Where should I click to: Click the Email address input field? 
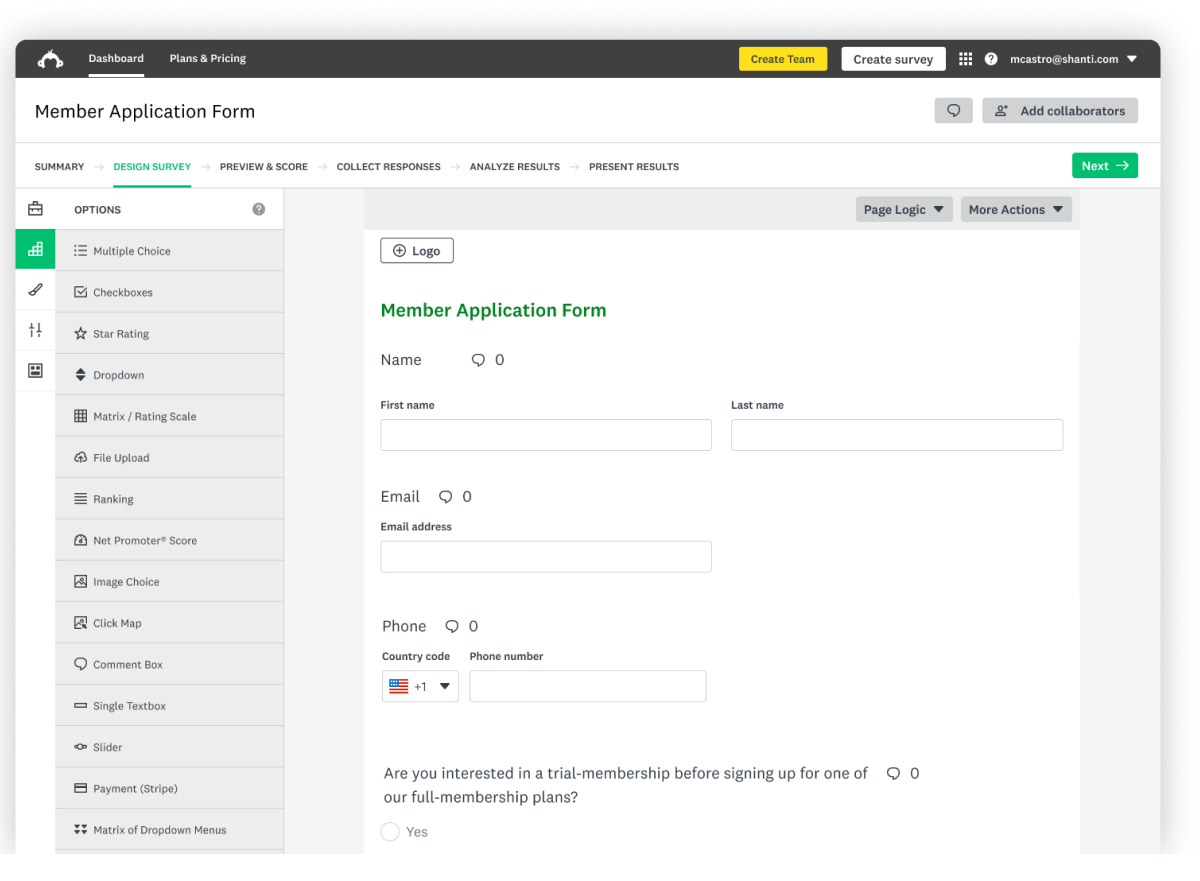coord(546,557)
